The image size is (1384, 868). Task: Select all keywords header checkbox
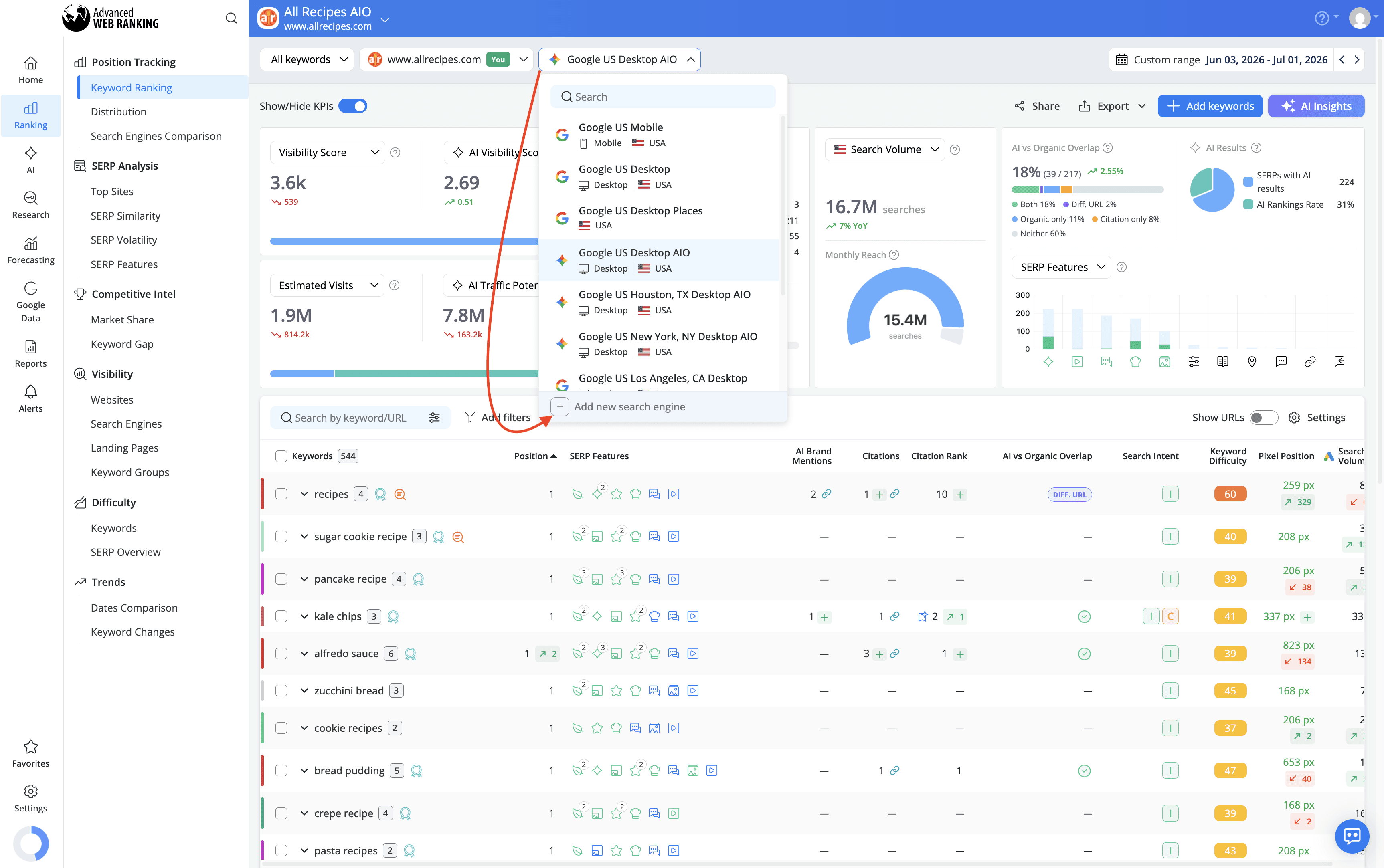pyautogui.click(x=281, y=456)
